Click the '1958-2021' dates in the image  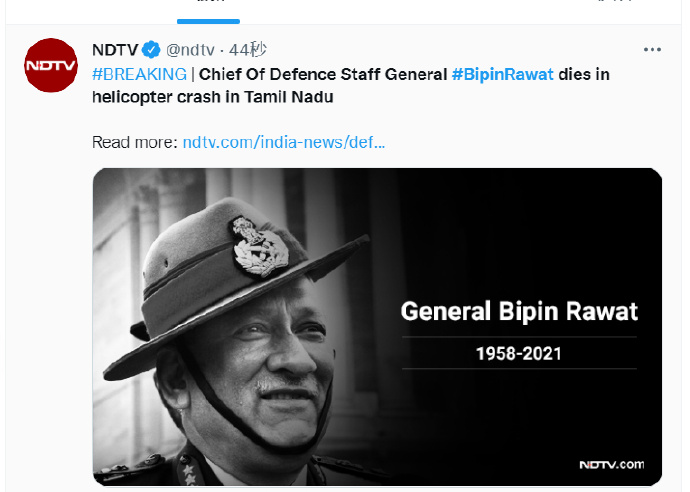(x=519, y=354)
